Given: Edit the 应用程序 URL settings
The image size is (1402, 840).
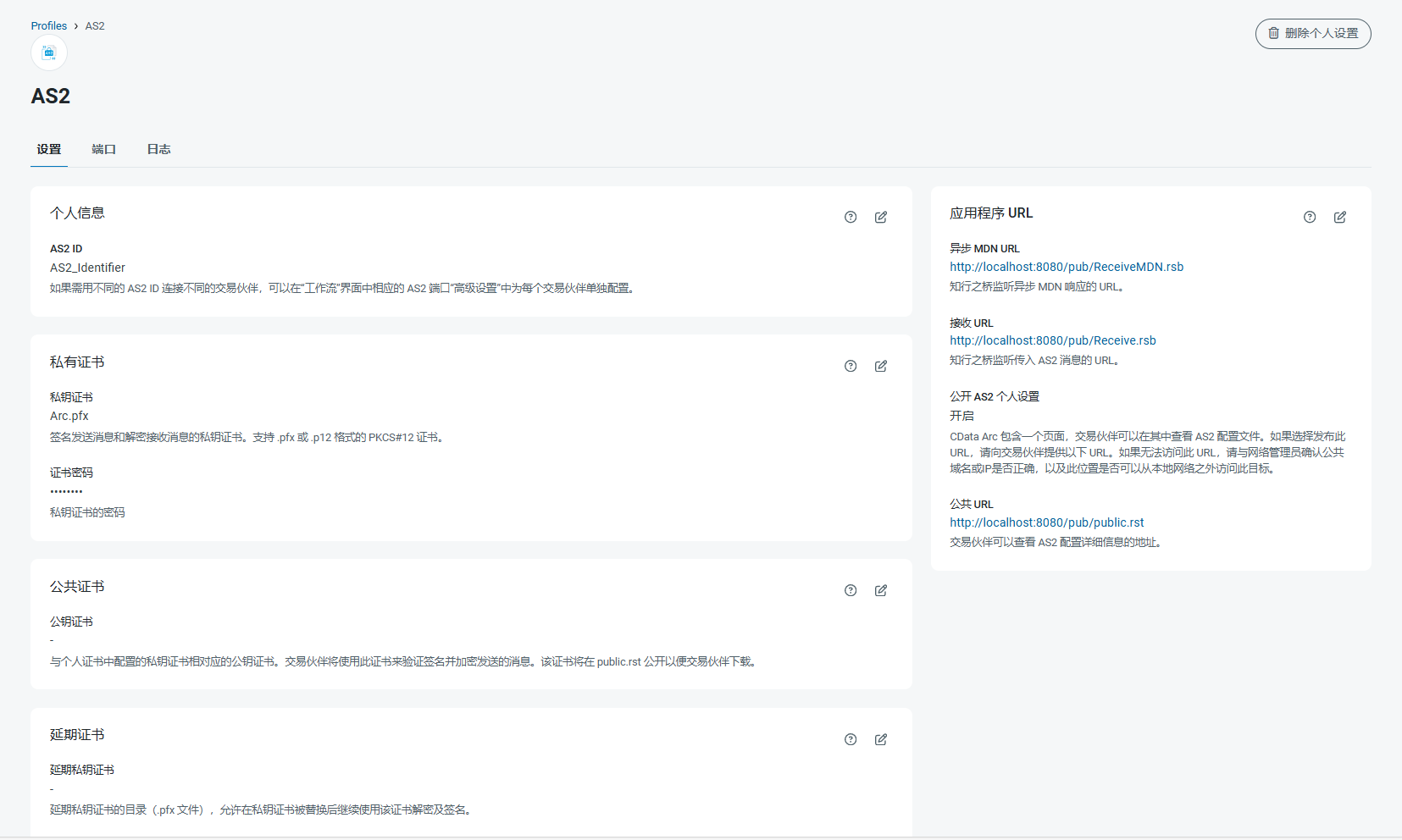Looking at the screenshot, I should point(1340,217).
